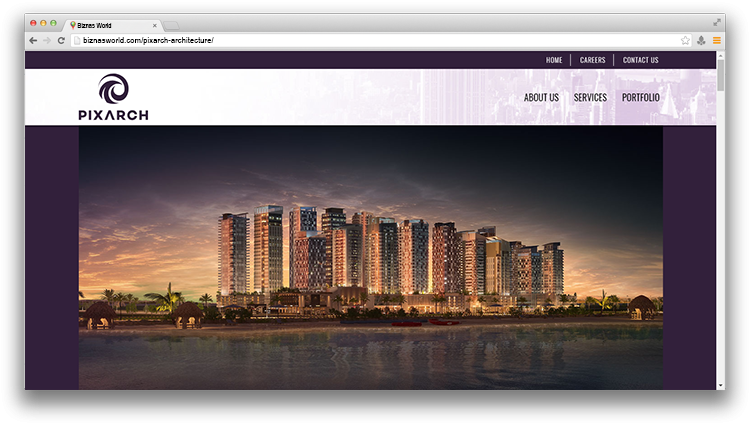The height and width of the screenshot is (425, 750).
Task: Click the extension icon beside the bookmark star
Action: (701, 40)
